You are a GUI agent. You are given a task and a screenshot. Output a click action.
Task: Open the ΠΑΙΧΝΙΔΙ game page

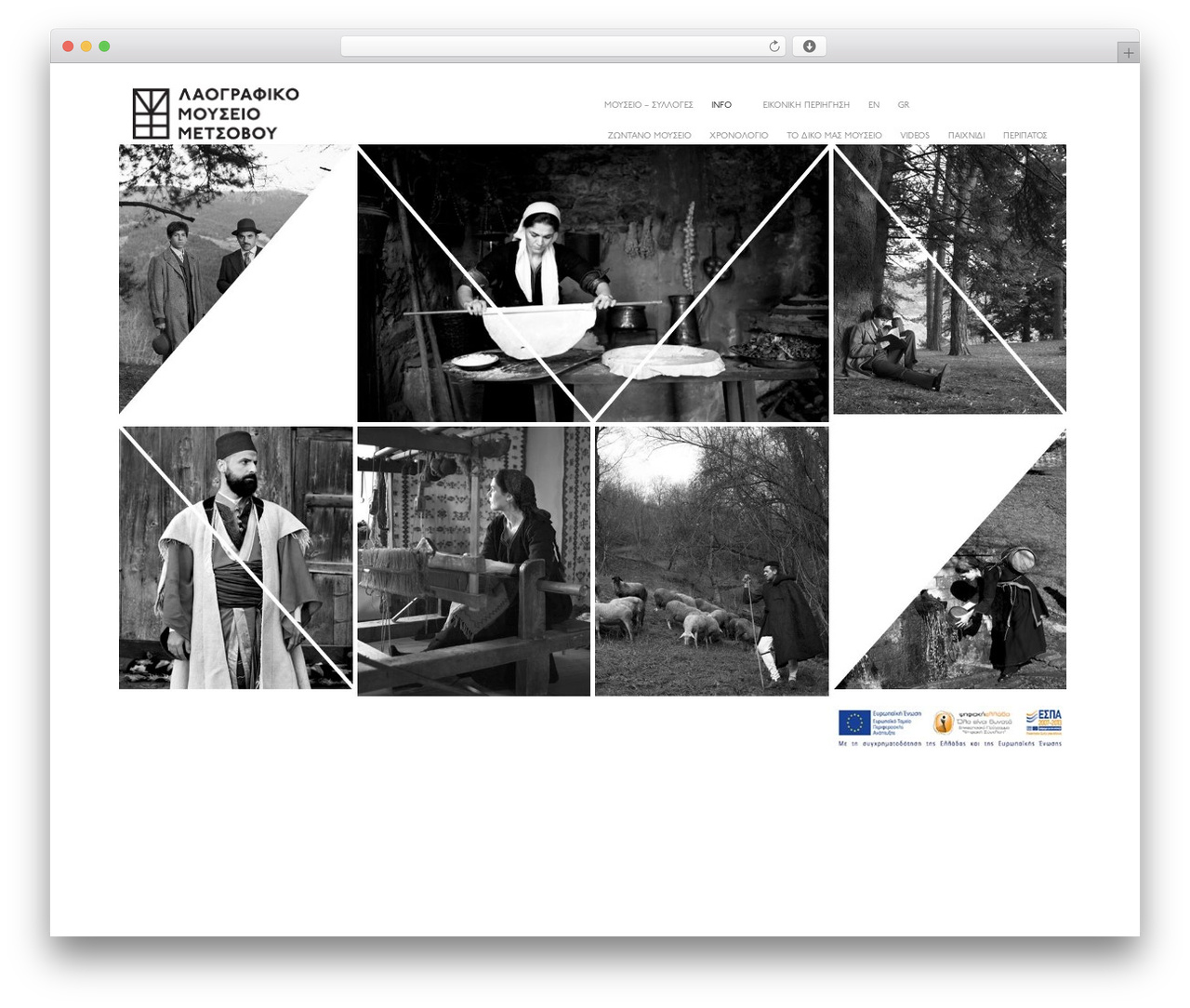967,136
